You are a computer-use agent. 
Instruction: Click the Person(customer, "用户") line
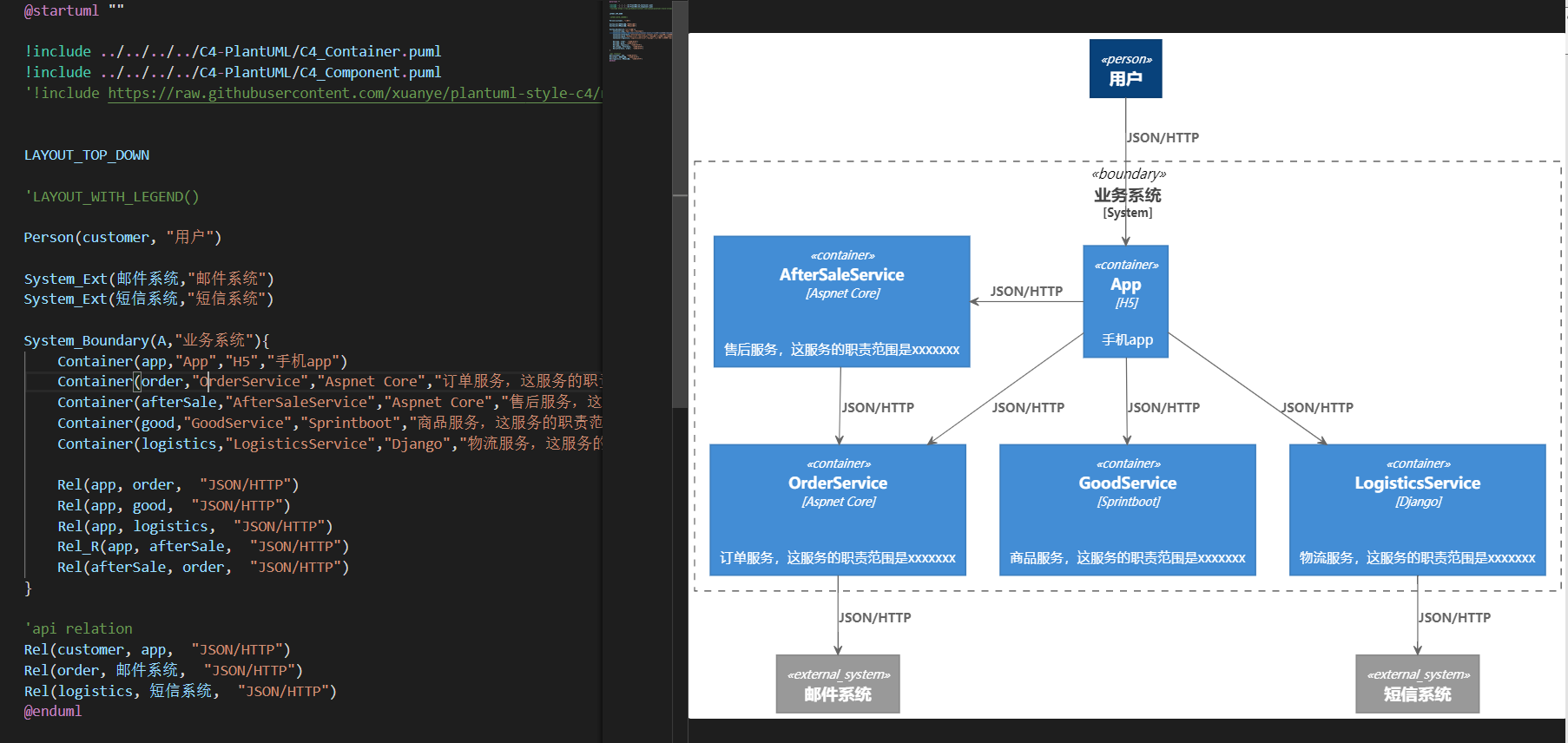(x=122, y=237)
